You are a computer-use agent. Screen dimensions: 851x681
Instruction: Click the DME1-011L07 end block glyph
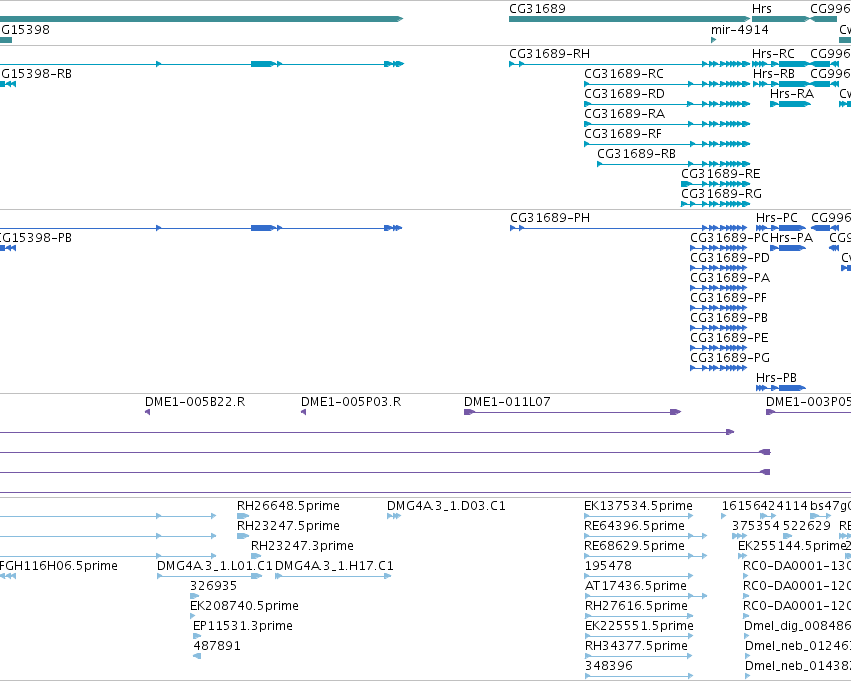pos(675,412)
